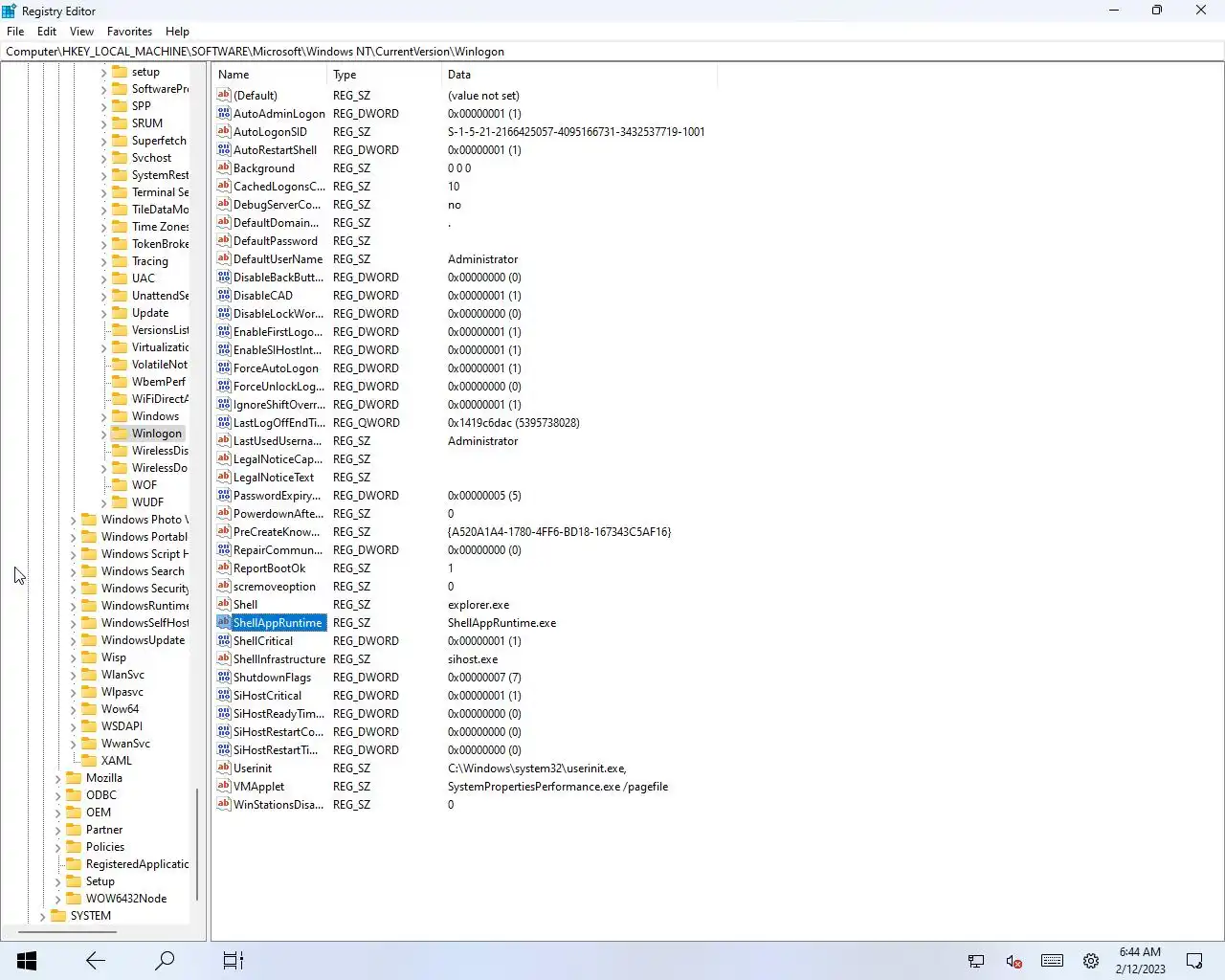Sort values by the Name column header

271,75
